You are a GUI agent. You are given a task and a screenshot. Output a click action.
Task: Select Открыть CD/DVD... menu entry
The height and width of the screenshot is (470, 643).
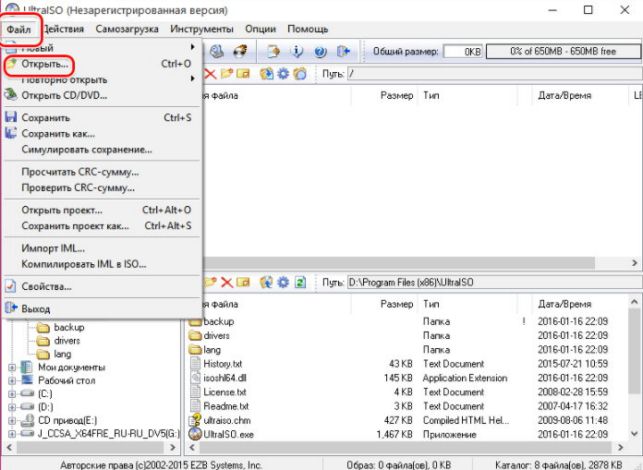tap(102, 95)
